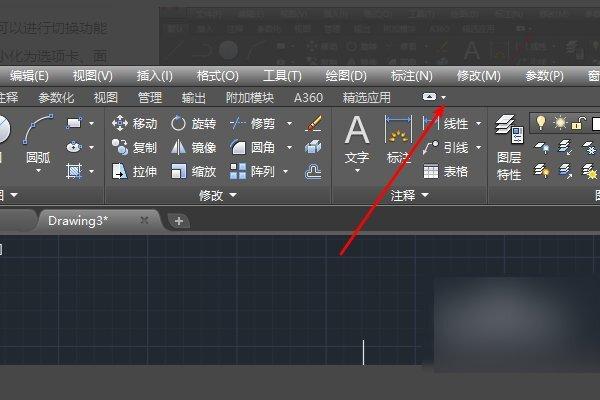
Task: Open the 绘图(D) menu
Action: click(346, 76)
